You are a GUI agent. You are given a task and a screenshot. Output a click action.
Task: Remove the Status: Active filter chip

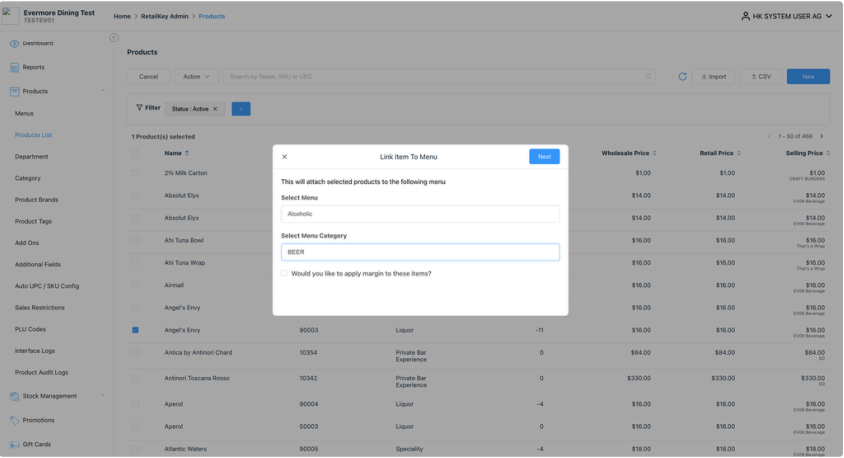[215, 109]
